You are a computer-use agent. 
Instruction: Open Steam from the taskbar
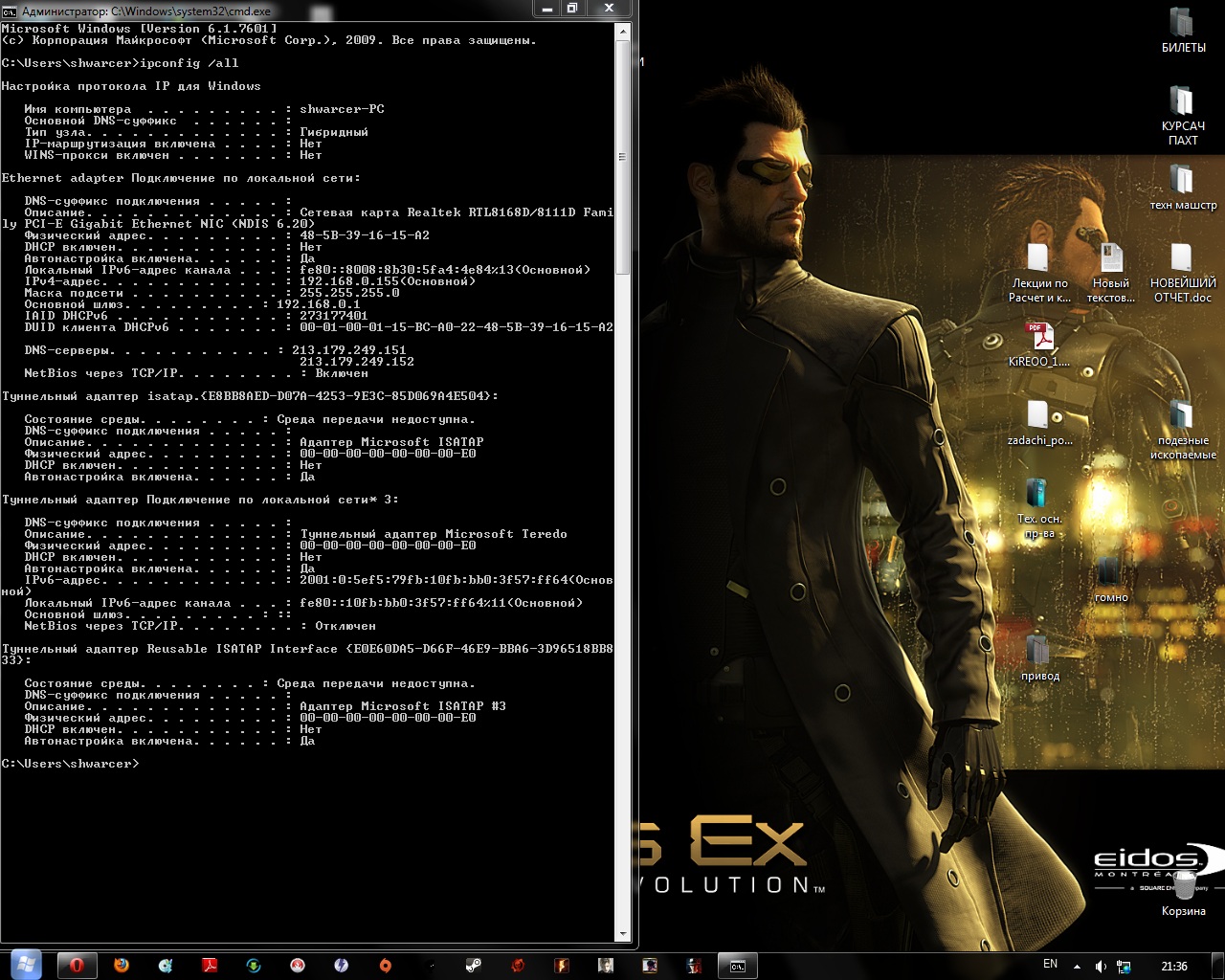[474, 966]
